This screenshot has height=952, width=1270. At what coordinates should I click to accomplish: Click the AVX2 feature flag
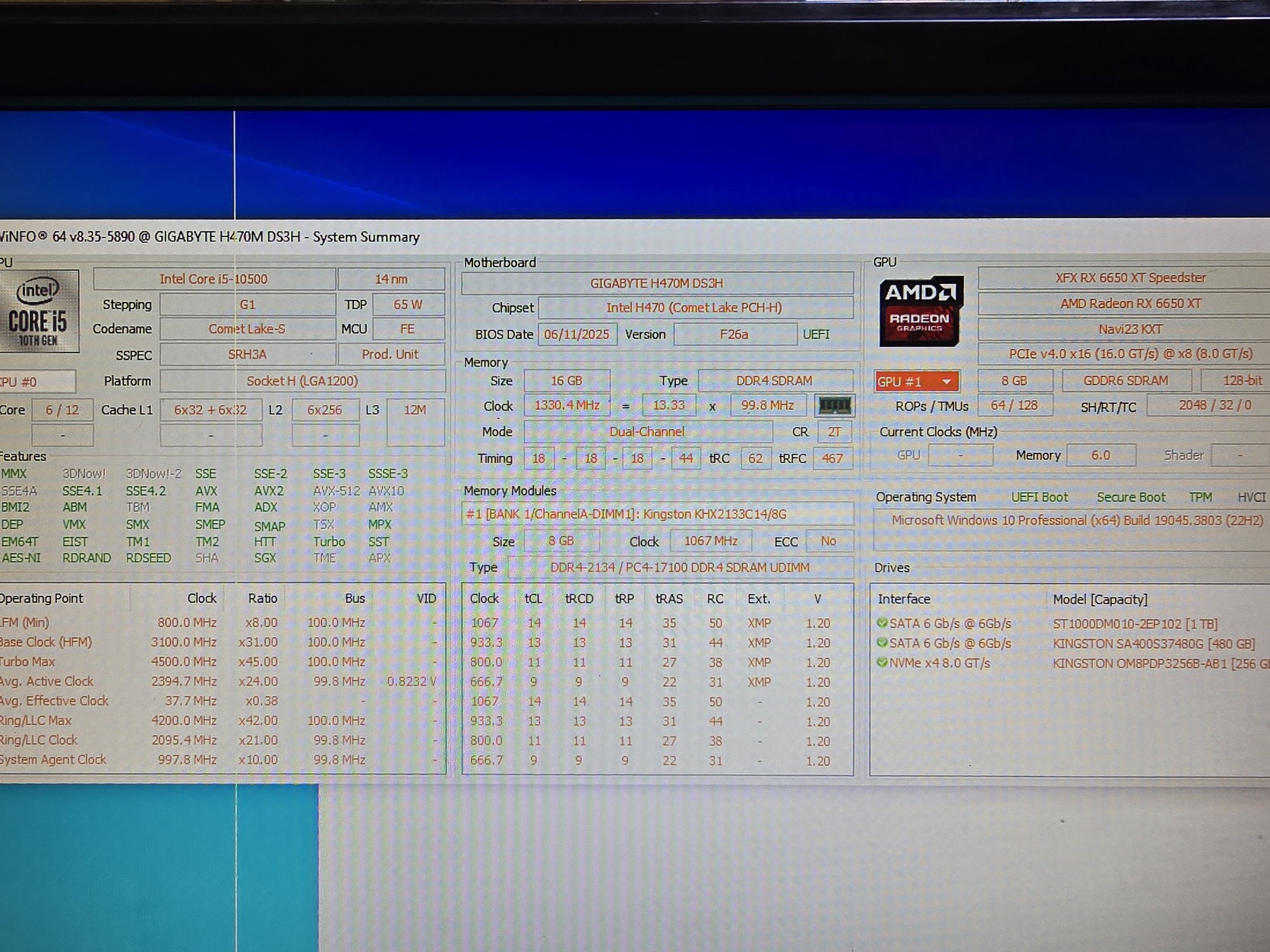pyautogui.click(x=269, y=491)
